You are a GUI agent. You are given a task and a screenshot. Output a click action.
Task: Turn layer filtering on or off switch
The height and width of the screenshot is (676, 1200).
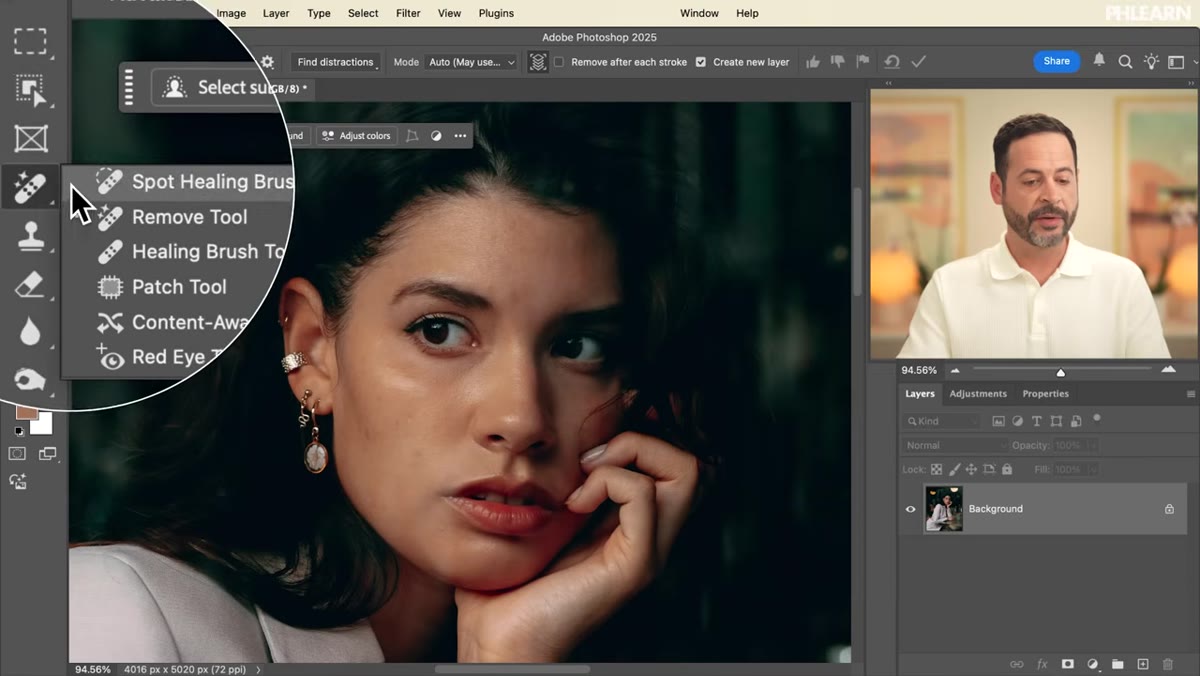click(1097, 418)
